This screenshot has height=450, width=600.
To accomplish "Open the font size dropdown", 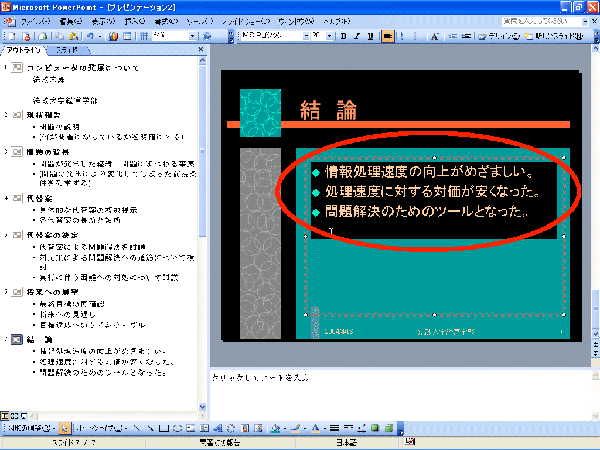I will [x=329, y=36].
